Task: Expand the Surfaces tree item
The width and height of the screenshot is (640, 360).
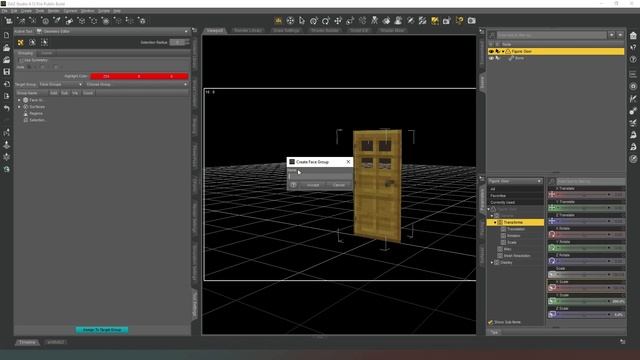Action: [19, 107]
